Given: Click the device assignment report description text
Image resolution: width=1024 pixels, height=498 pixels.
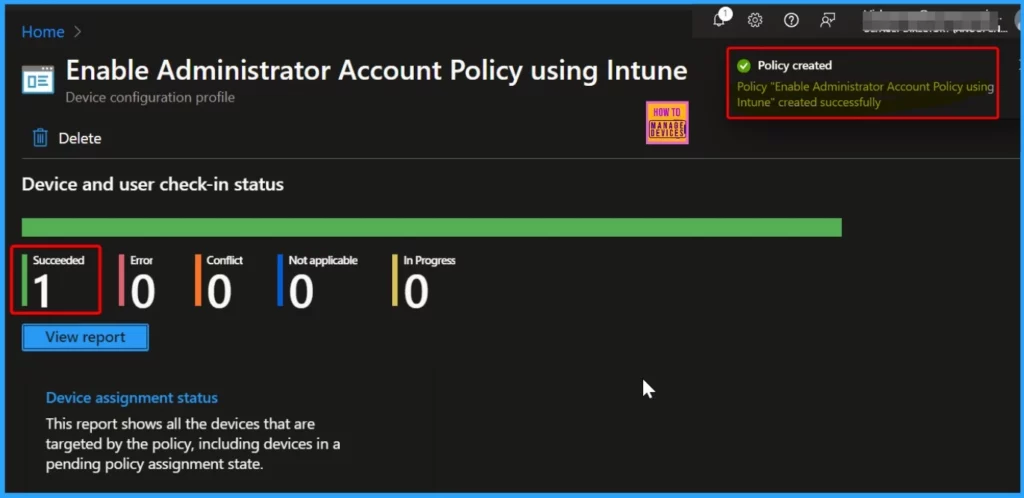Looking at the screenshot, I should click(193, 444).
